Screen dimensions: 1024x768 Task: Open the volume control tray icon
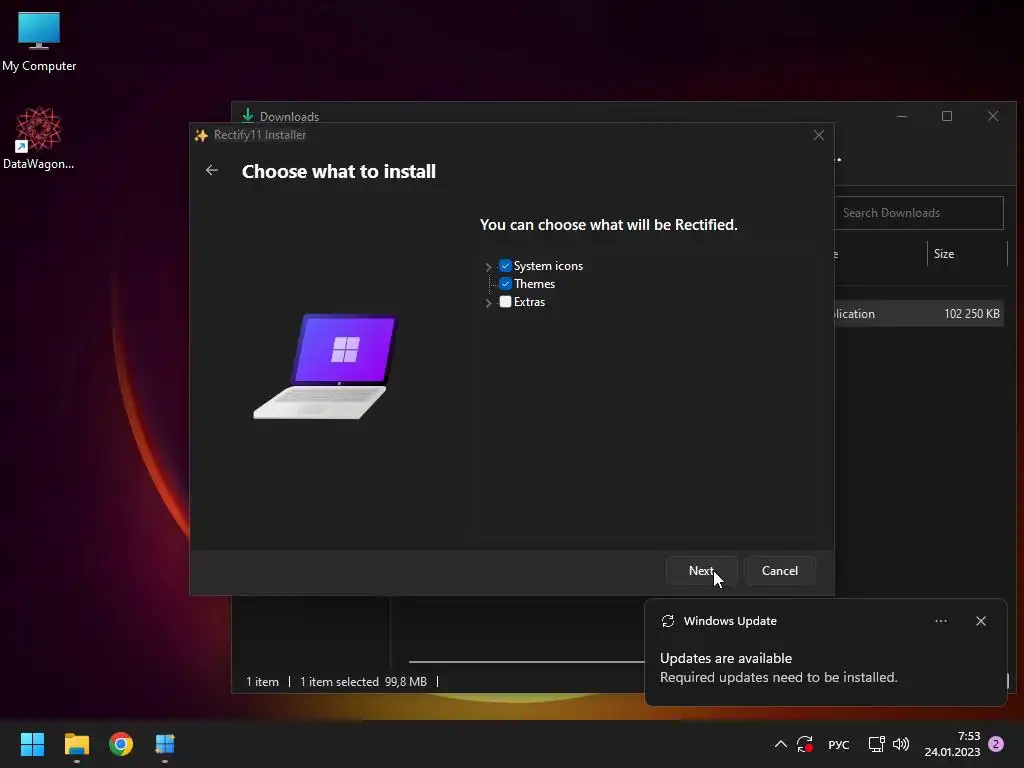point(901,744)
